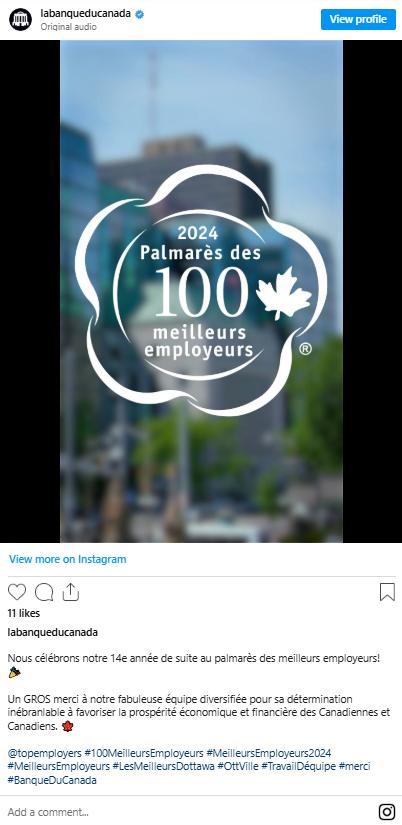Click the Add a comment field
Screen dimensions: 402x825
(189, 812)
